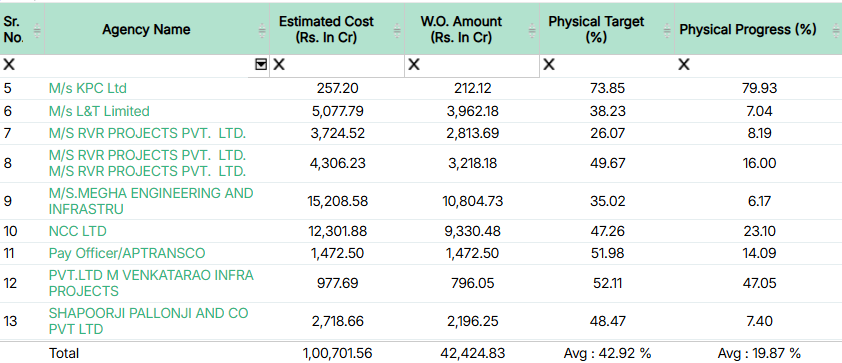Clear the Physical Target filter with X icon
The height and width of the screenshot is (363, 842).
549,65
